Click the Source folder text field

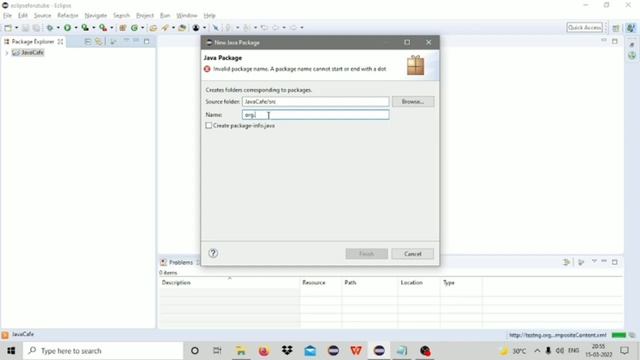point(316,101)
